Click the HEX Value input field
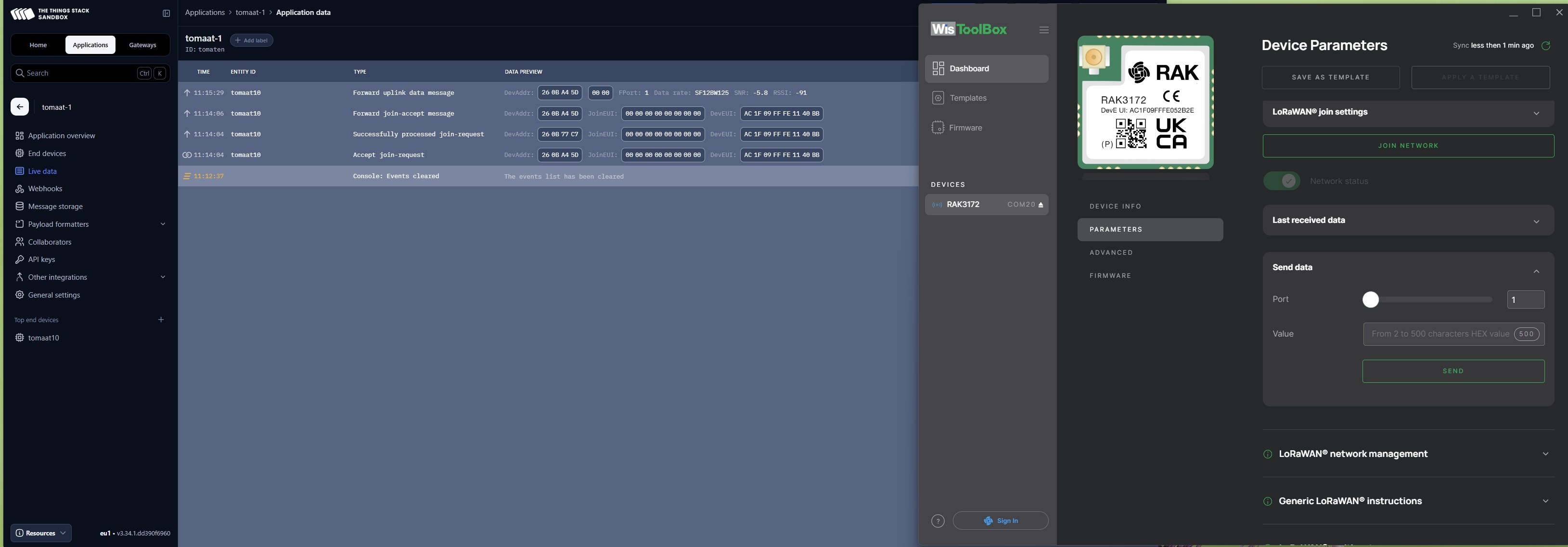Viewport: 1568px width, 547px height. coord(1439,334)
